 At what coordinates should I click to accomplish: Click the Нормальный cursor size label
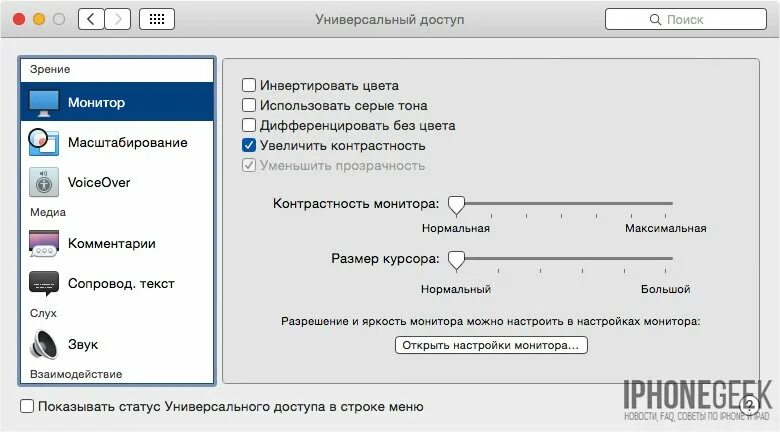click(456, 289)
